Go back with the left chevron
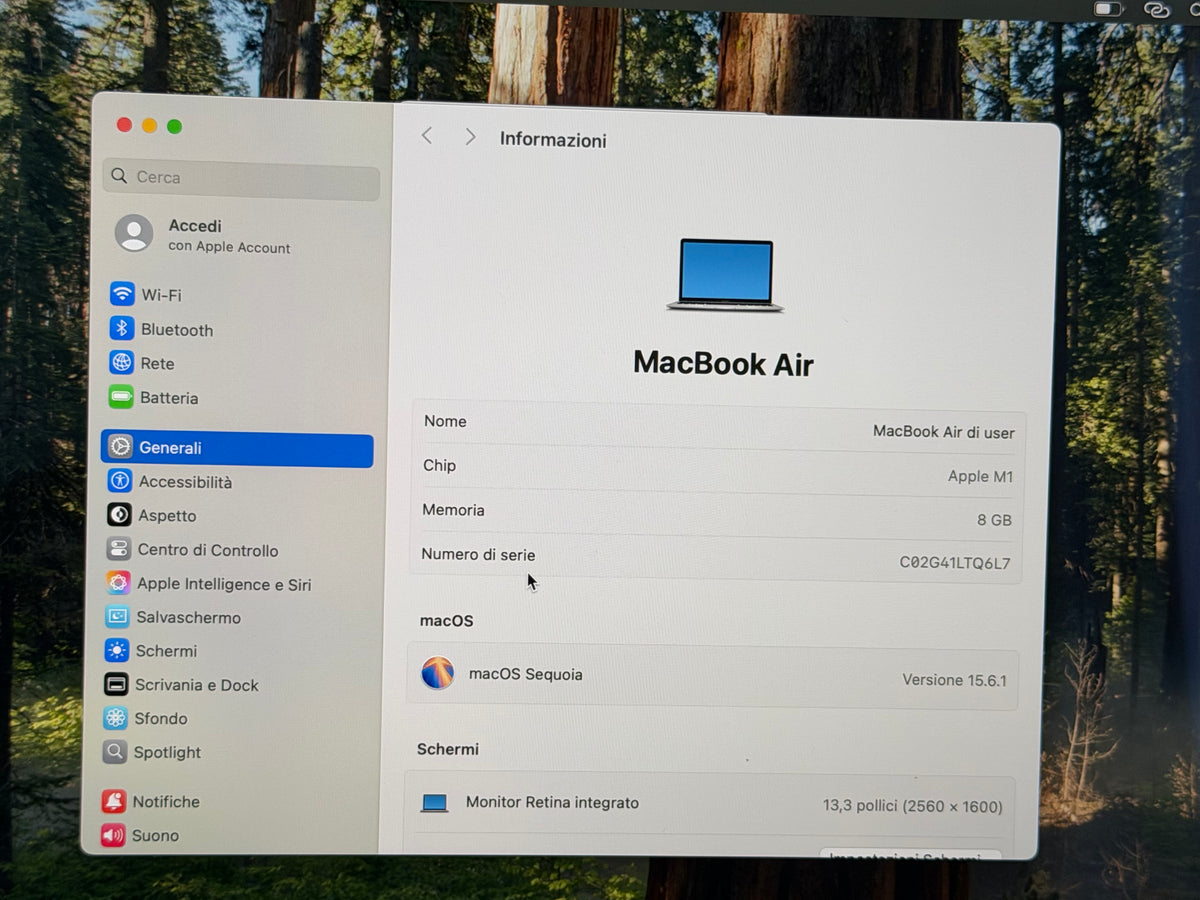 [x=427, y=136]
